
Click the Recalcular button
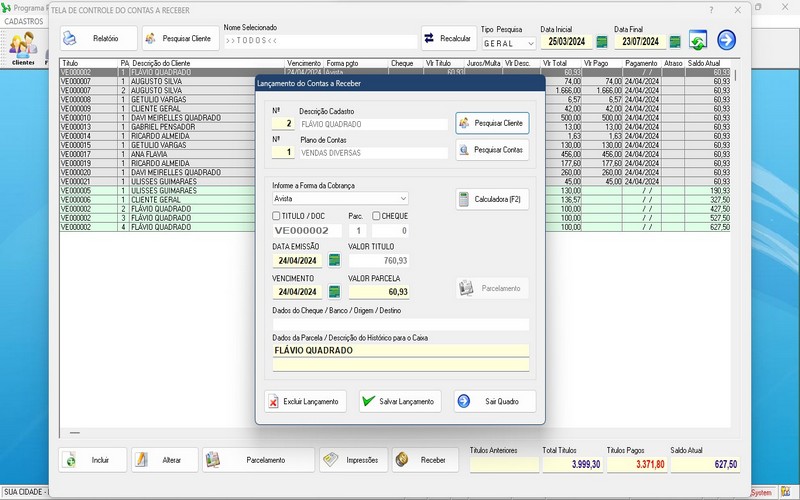pyautogui.click(x=448, y=38)
